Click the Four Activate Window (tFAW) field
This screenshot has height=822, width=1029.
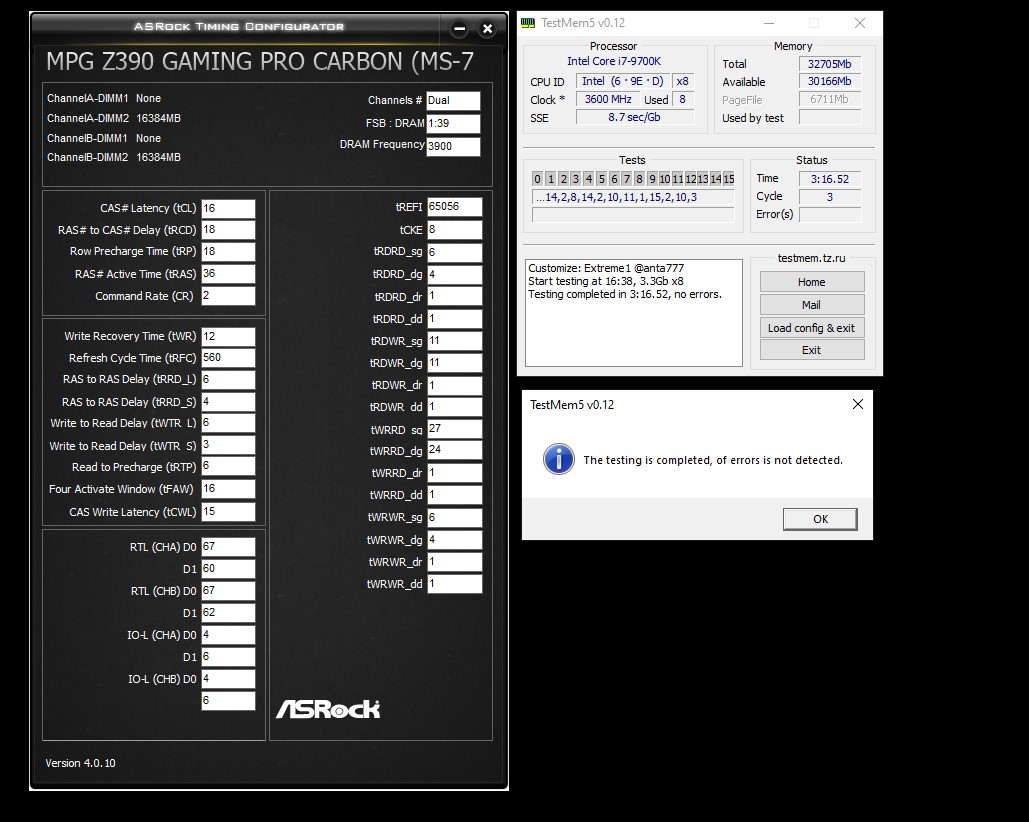[228, 489]
